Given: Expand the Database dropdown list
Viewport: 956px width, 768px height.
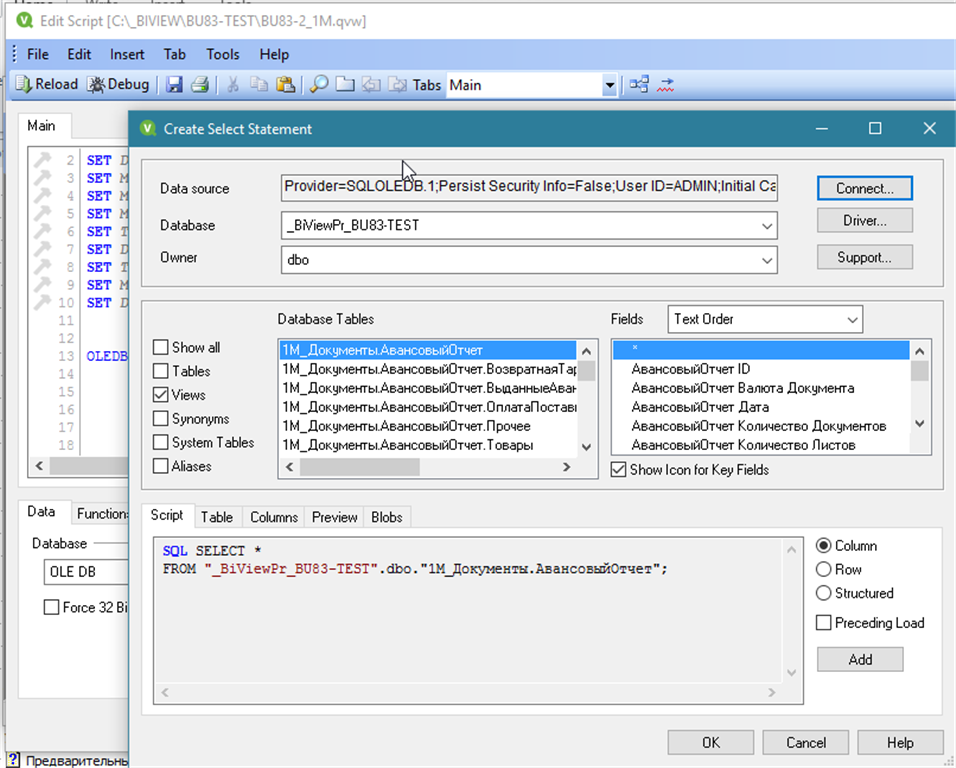Looking at the screenshot, I should coord(766,226).
